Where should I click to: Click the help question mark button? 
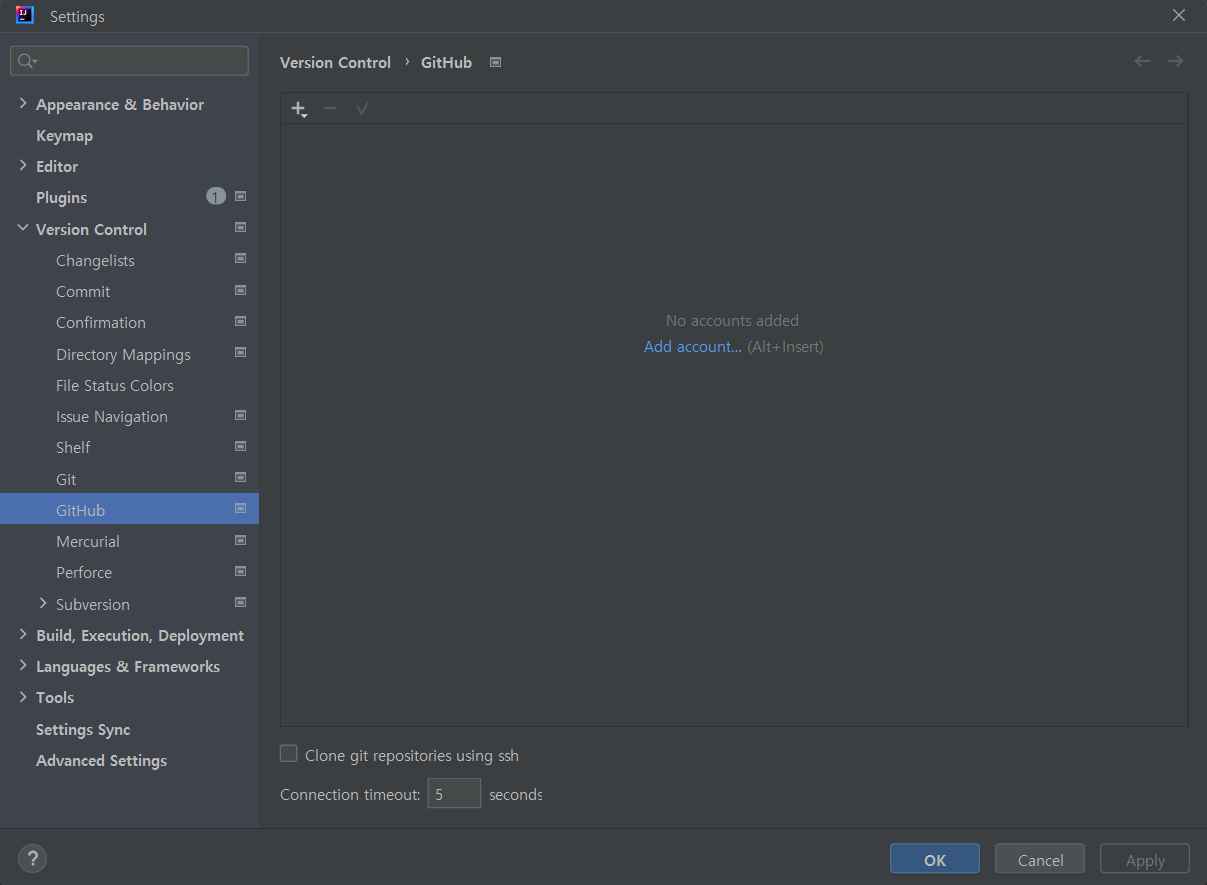click(x=32, y=858)
